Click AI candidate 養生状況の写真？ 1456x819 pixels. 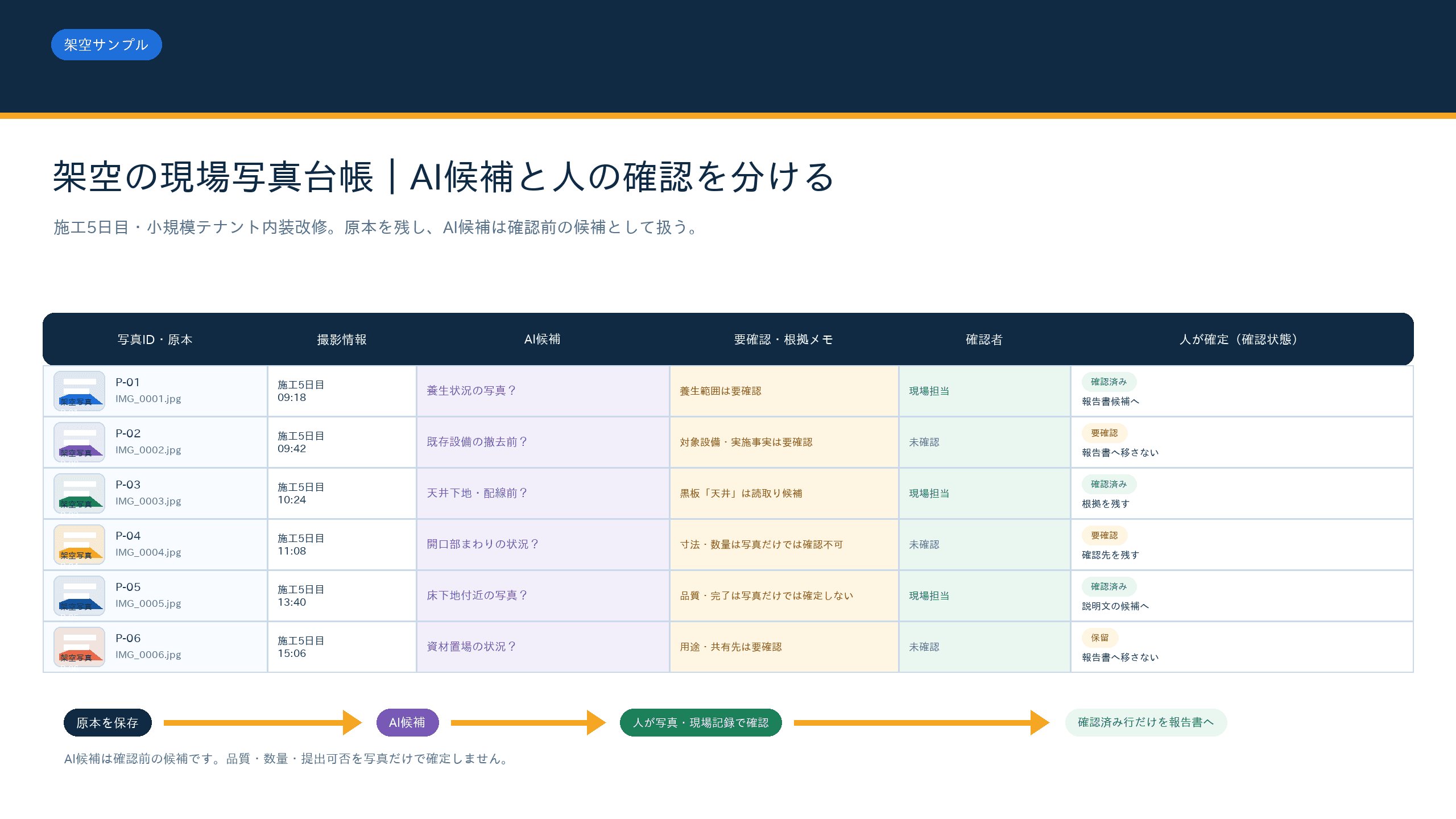tap(471, 391)
